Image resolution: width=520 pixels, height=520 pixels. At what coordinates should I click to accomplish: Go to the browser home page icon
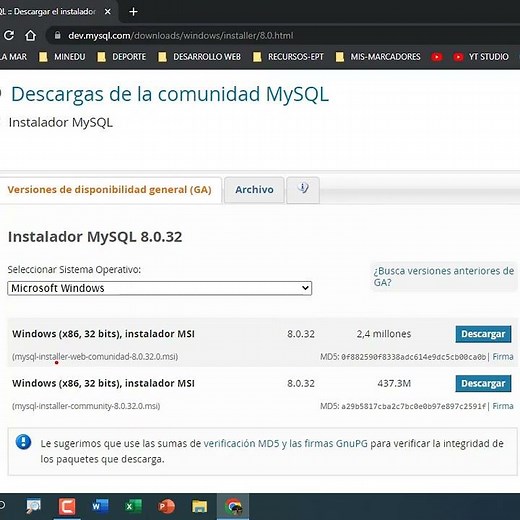pyautogui.click(x=30, y=35)
